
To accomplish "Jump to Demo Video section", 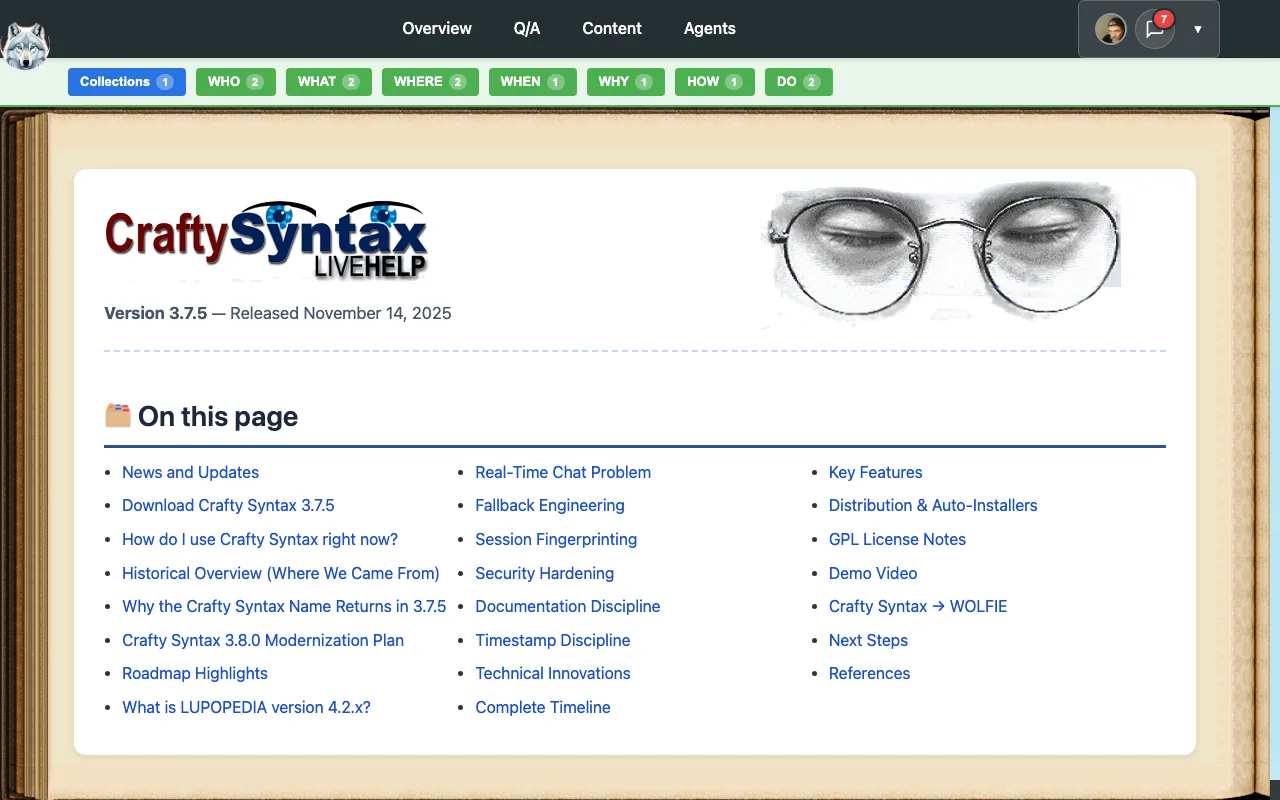I will click(873, 573).
